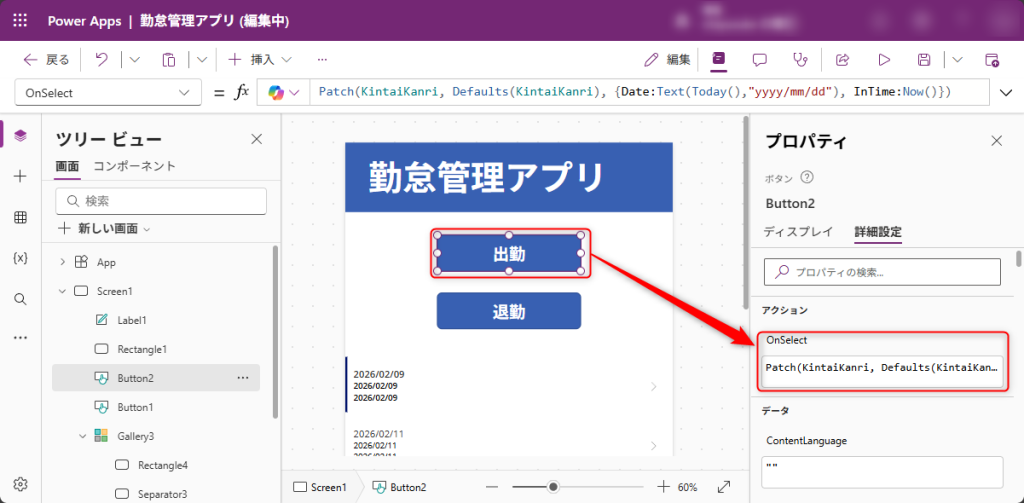Switch to the 画面 tab

coord(67,166)
